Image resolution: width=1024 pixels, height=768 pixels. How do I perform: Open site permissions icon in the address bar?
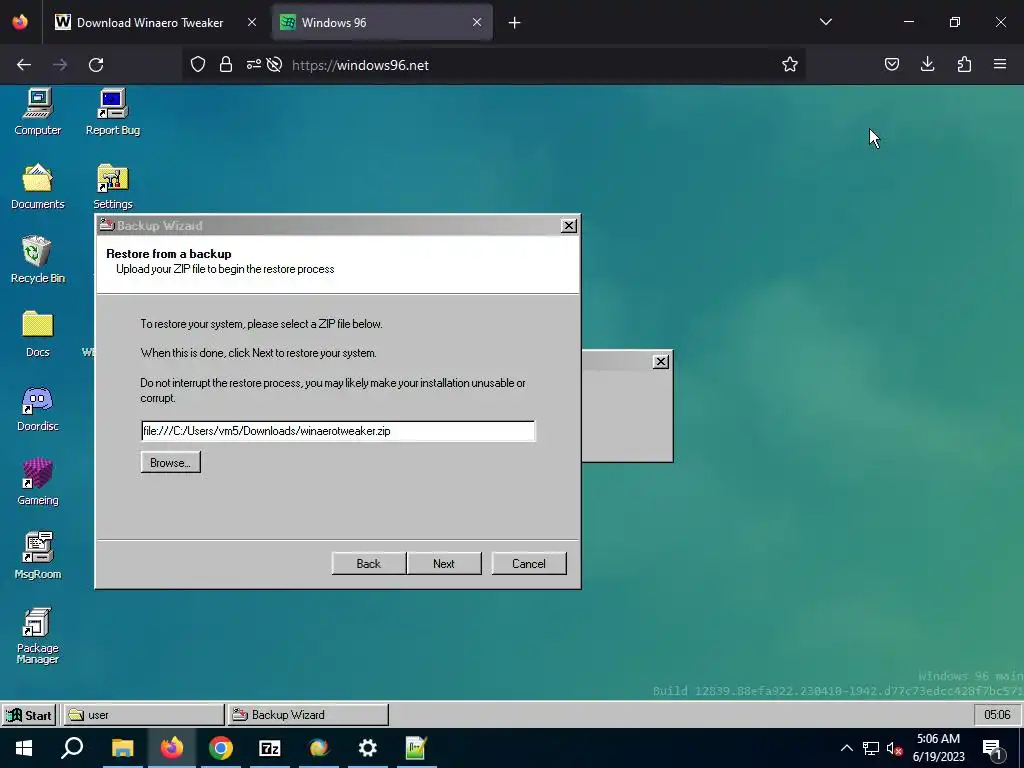click(253, 64)
